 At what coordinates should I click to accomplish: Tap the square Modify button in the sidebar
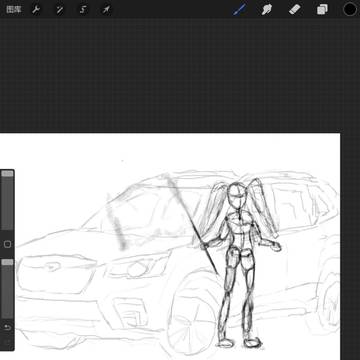7,244
